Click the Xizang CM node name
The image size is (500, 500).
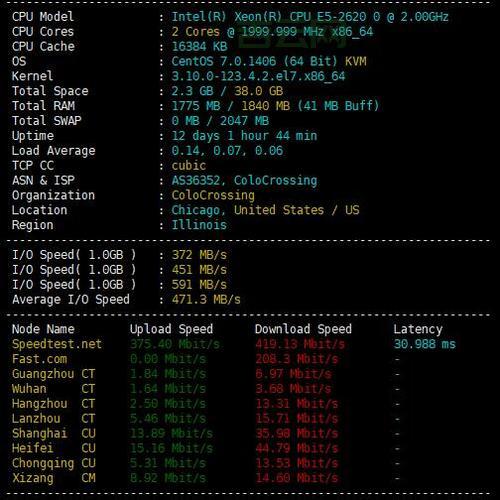click(x=54, y=478)
